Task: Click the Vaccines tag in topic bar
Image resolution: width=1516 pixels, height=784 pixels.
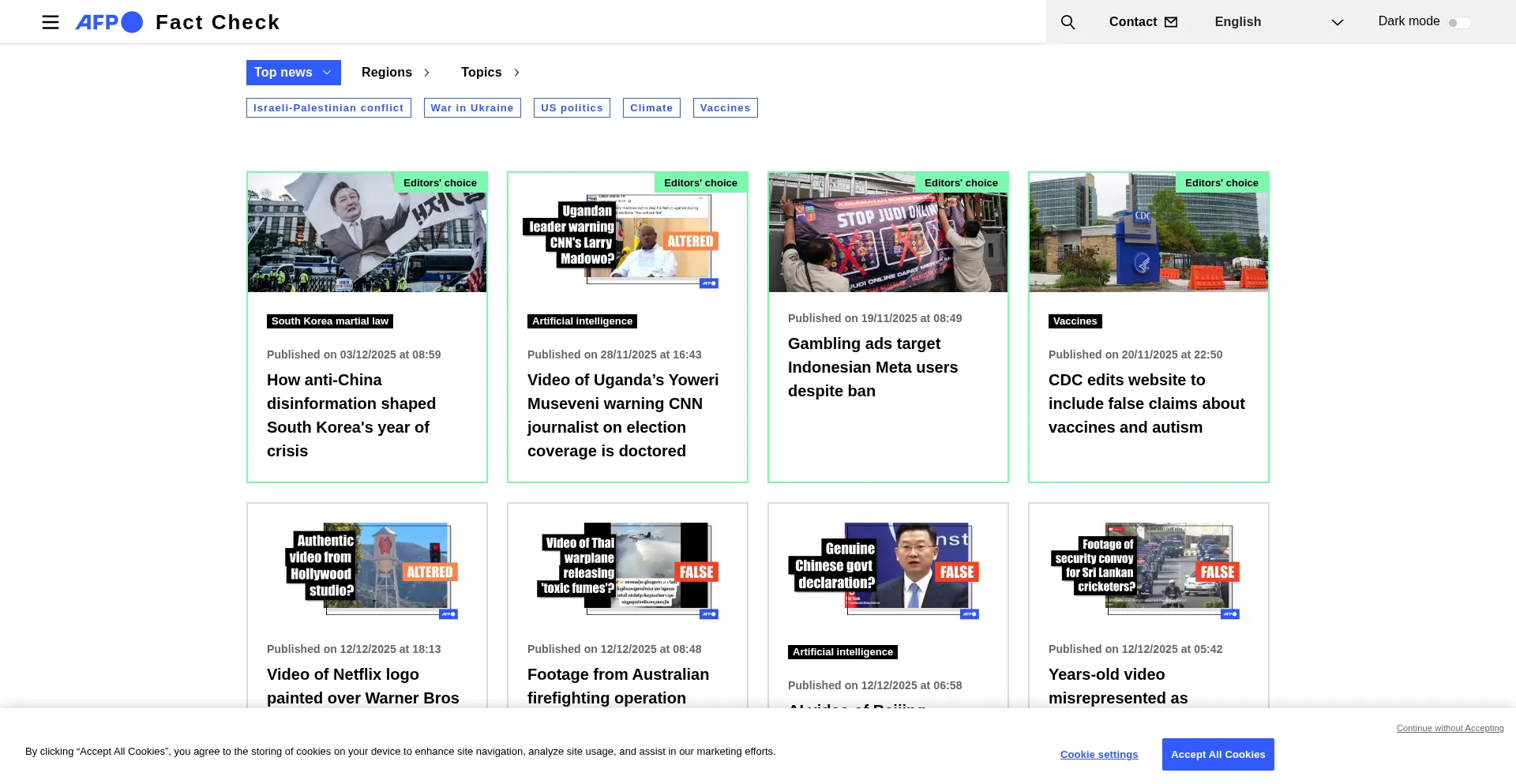Action: [725, 108]
